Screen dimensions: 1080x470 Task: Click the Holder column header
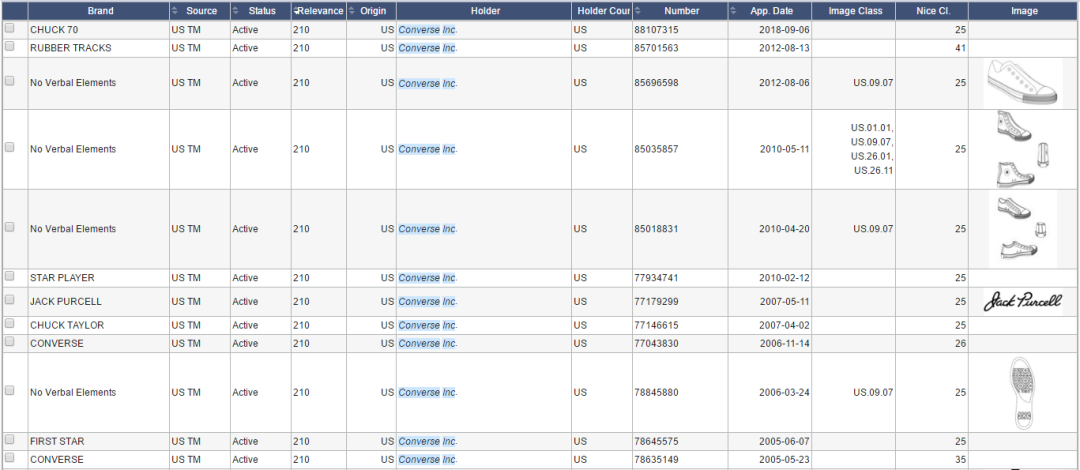tap(486, 11)
